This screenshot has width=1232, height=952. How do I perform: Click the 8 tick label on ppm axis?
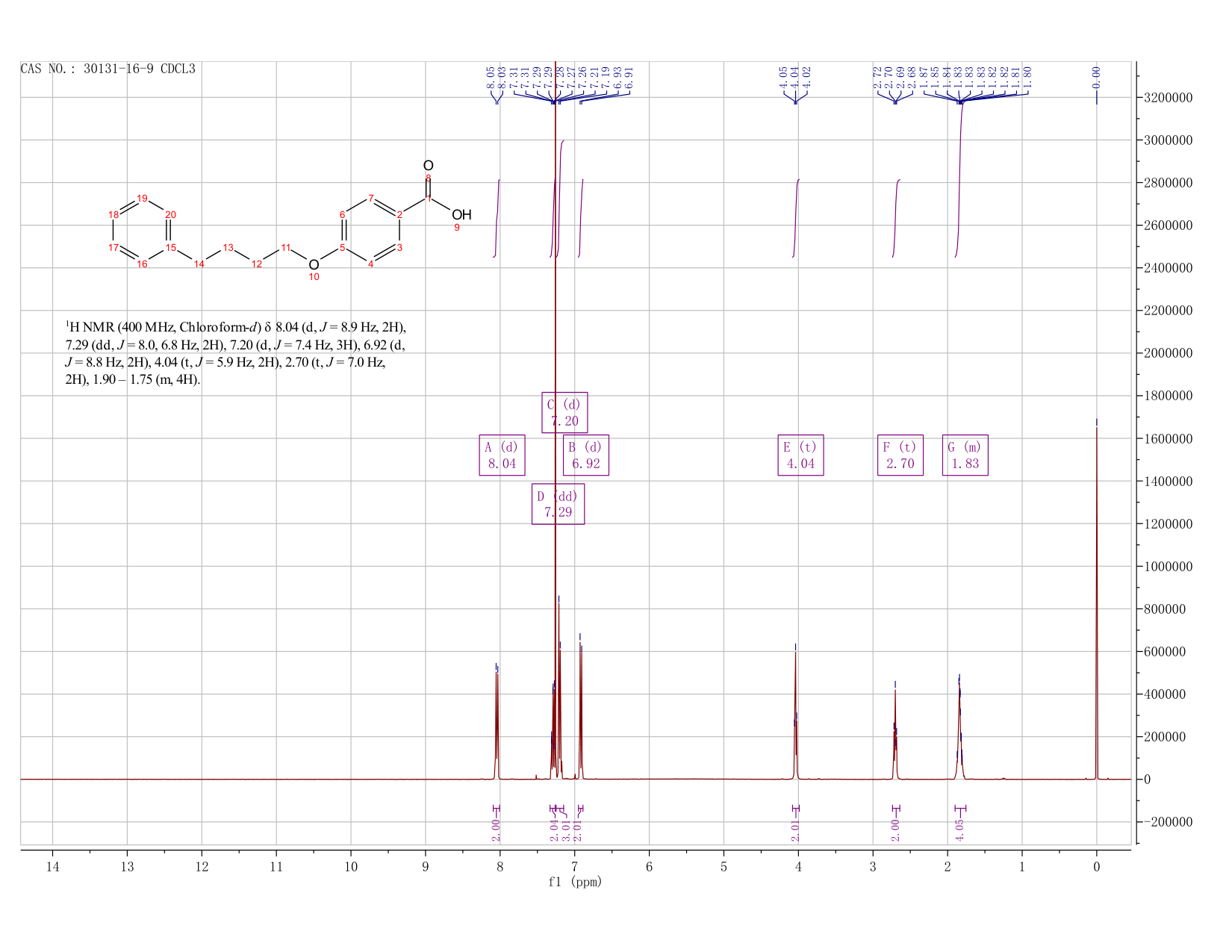pos(500,867)
